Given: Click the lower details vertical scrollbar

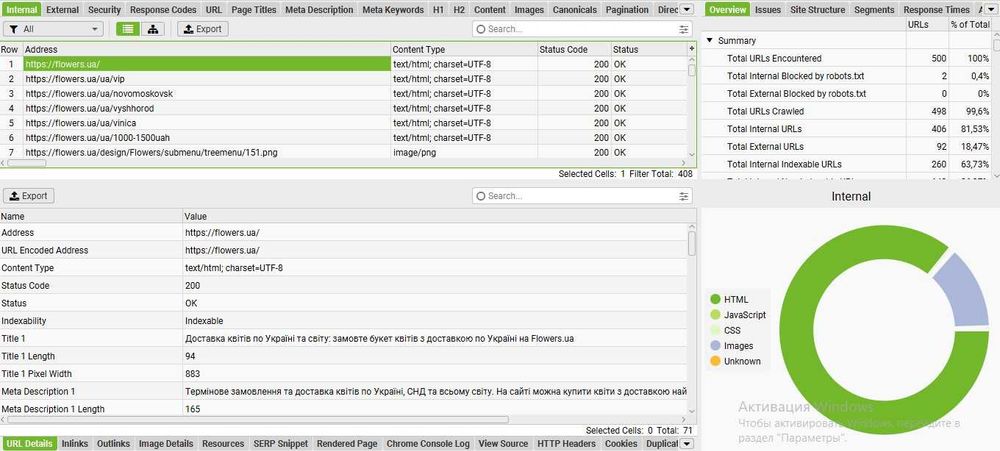Looking at the screenshot, I should (692, 243).
